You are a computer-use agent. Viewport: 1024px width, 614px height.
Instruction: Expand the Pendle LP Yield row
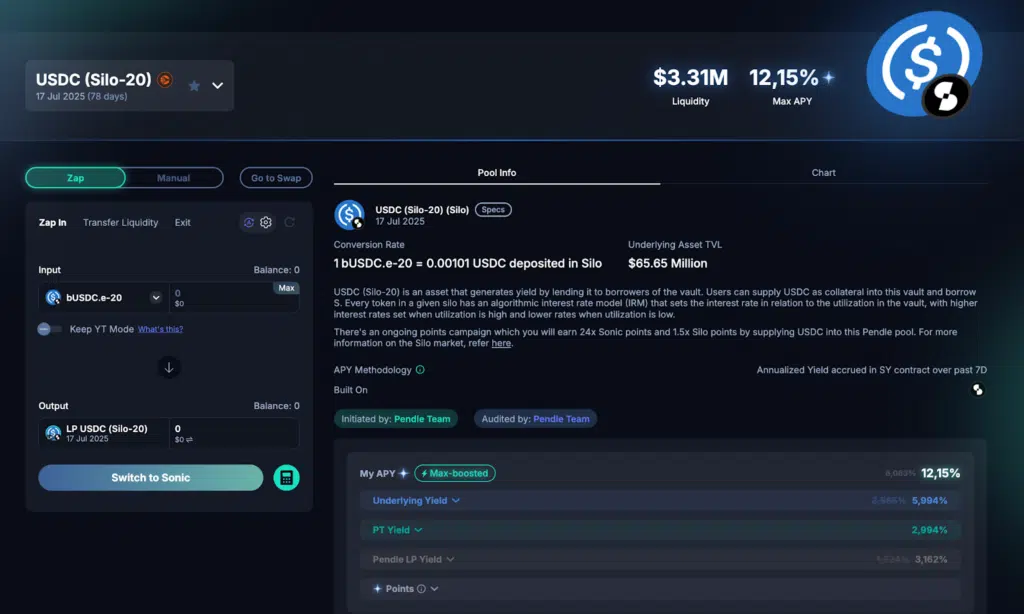coord(660,559)
